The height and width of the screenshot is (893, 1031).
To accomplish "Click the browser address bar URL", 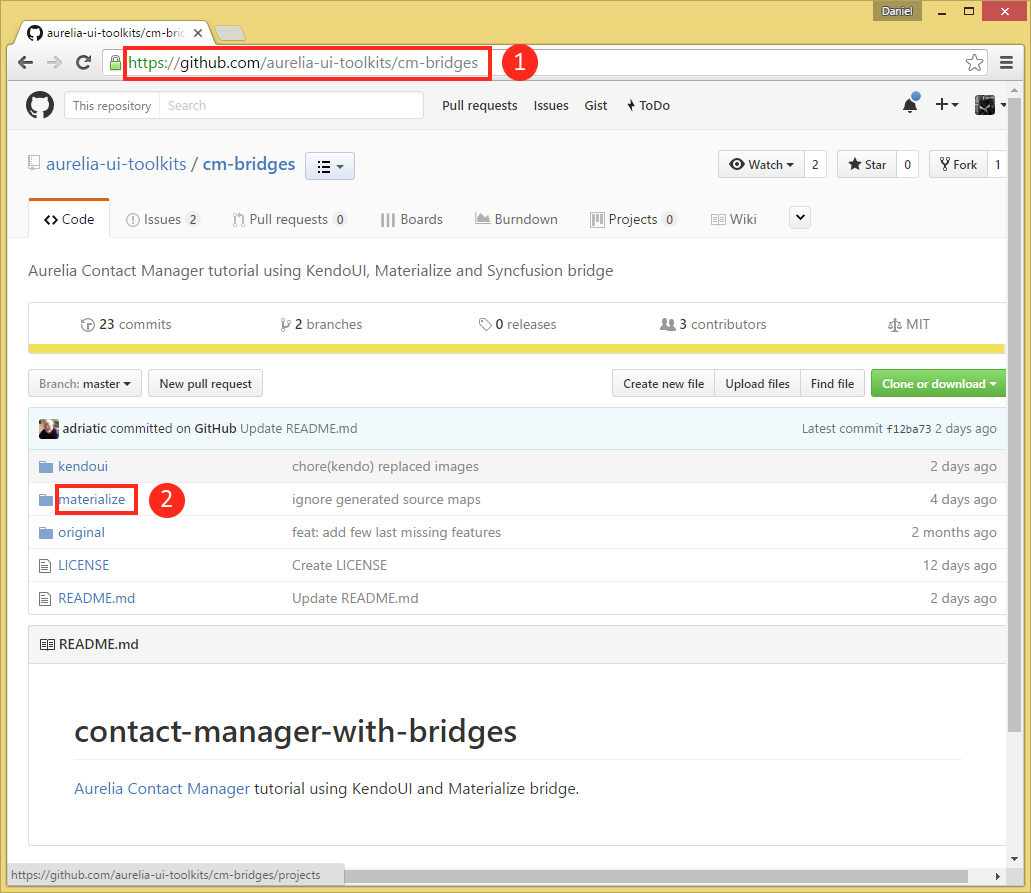I will pyautogui.click(x=303, y=62).
